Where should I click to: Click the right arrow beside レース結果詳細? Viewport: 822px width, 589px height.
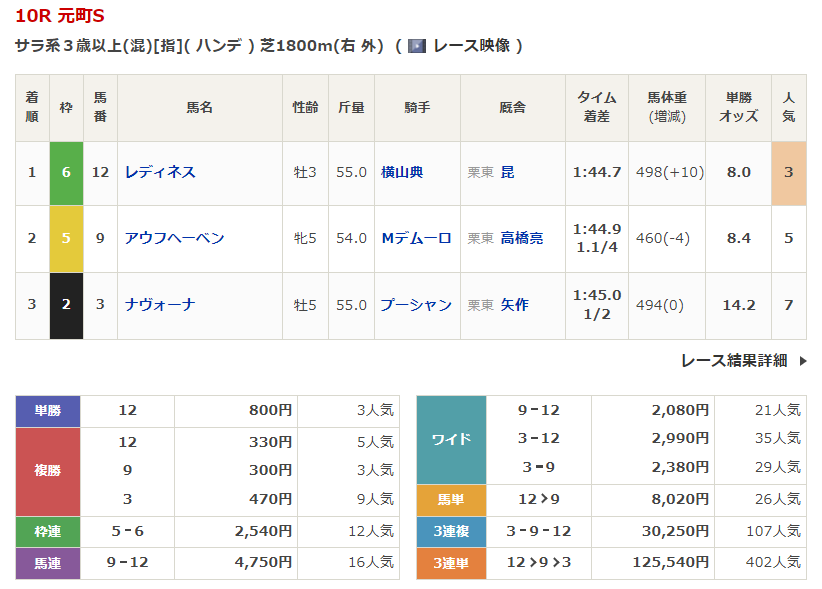pyautogui.click(x=802, y=361)
